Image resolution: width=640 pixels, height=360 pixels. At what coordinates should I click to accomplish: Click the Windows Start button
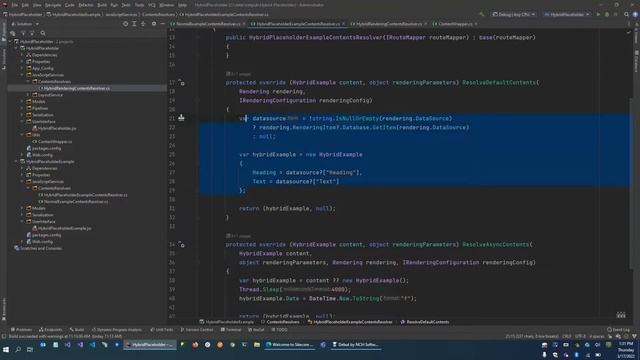pos(6,350)
